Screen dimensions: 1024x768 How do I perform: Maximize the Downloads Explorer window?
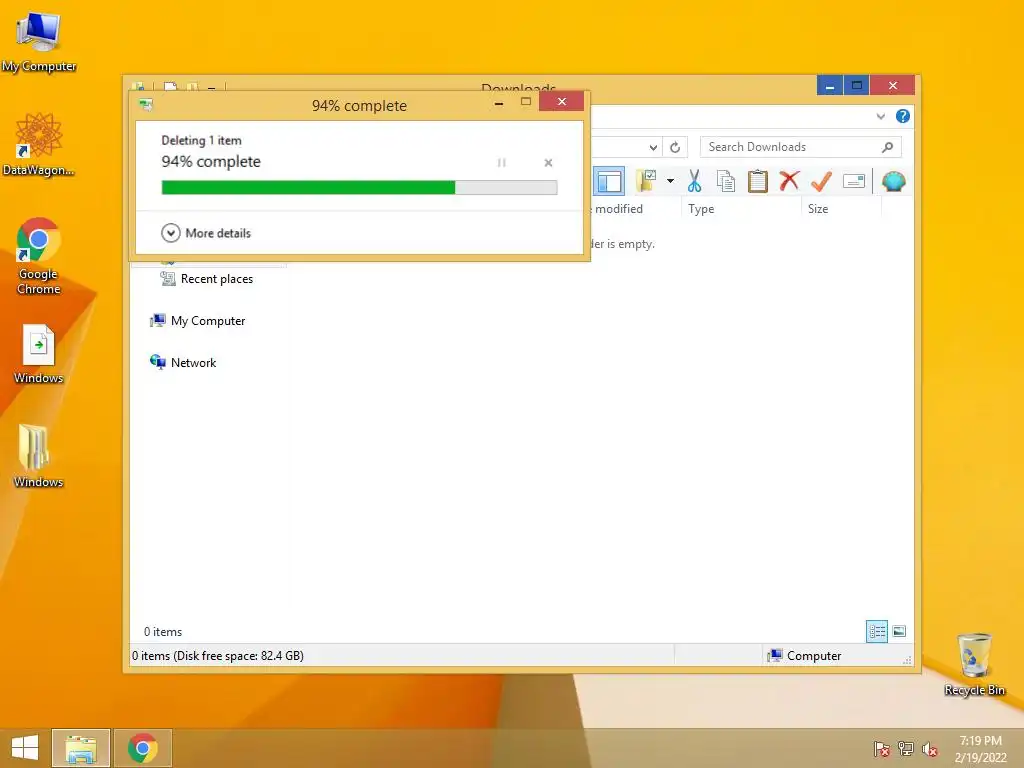pyautogui.click(x=857, y=86)
